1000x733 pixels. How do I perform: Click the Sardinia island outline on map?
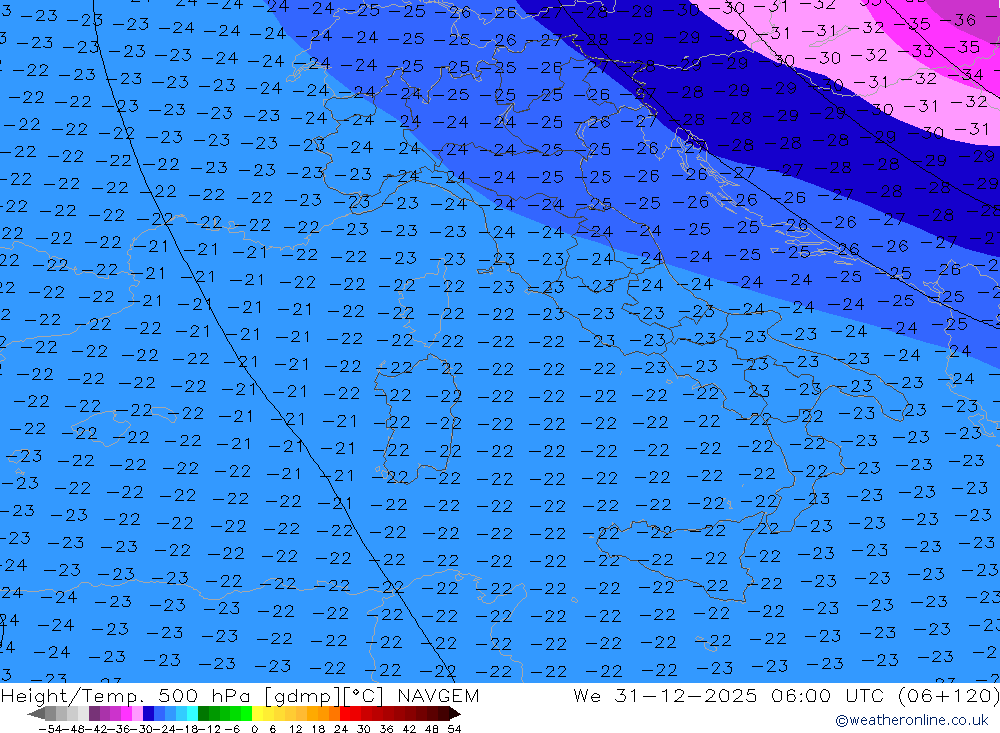click(415, 418)
